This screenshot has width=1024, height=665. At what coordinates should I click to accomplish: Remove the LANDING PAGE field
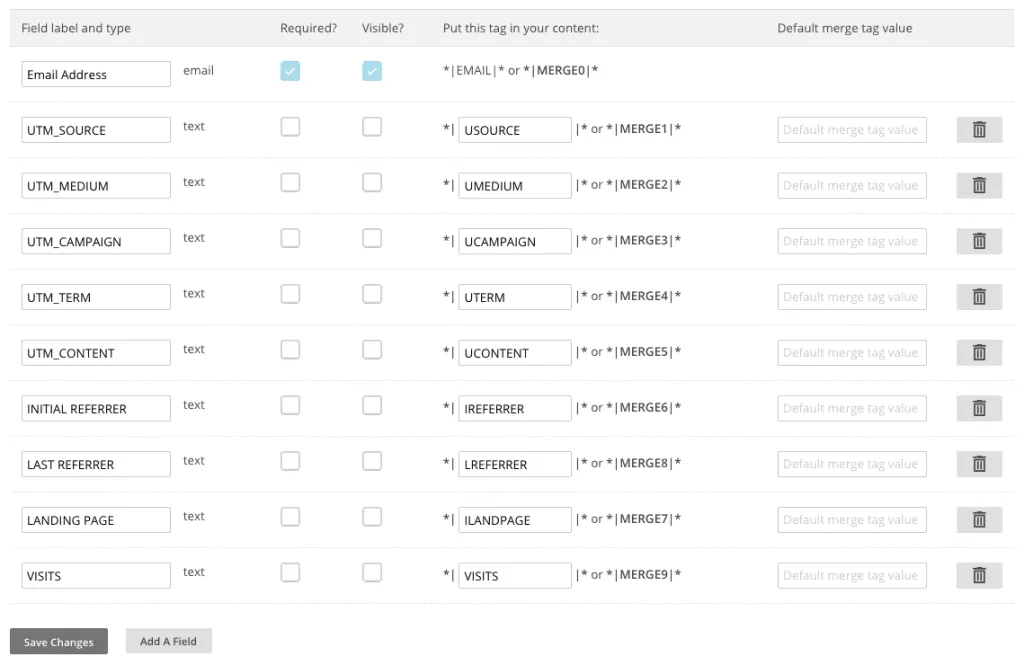tap(979, 519)
